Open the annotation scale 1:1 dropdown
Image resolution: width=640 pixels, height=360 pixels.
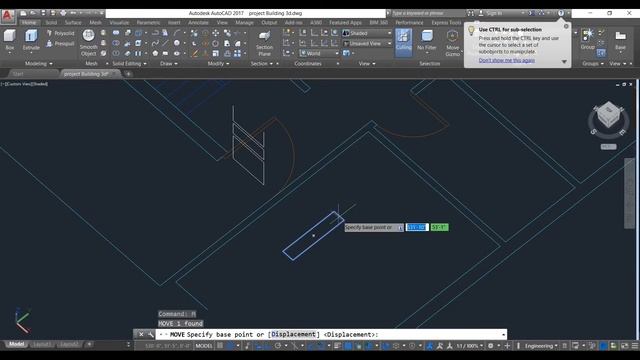tap(470, 346)
